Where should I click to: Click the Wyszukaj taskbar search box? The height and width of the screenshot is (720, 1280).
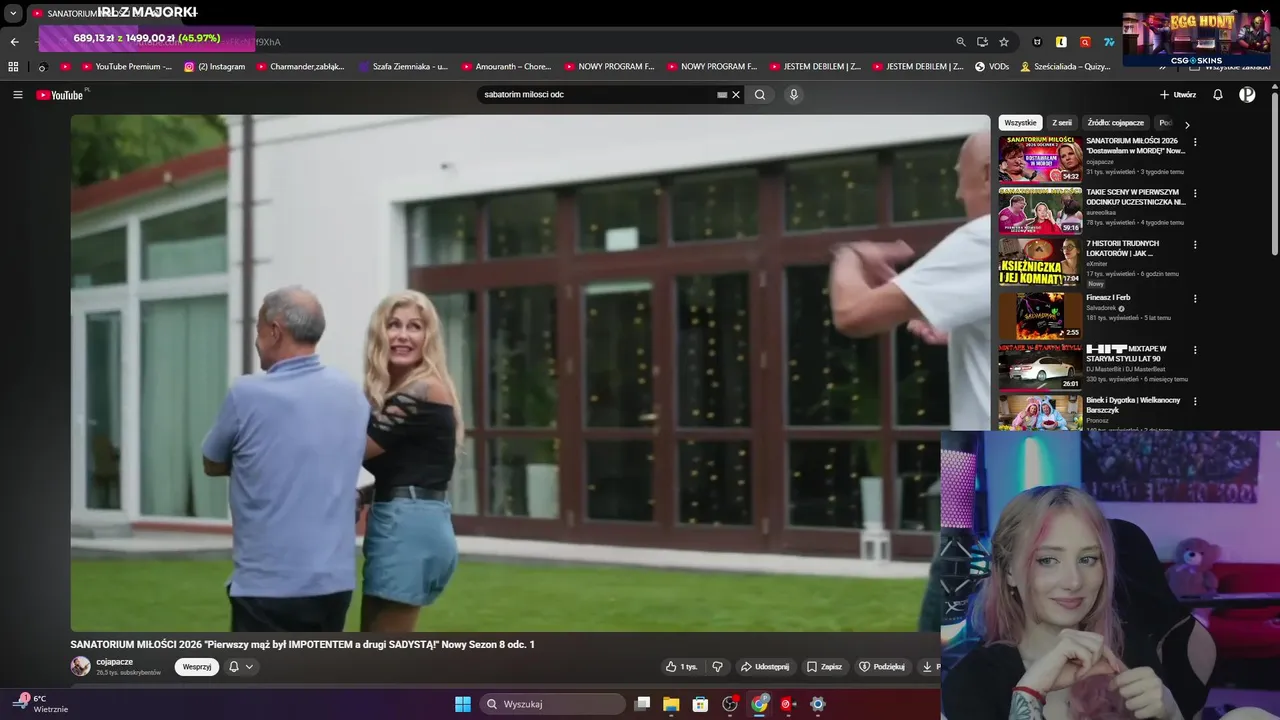552,704
